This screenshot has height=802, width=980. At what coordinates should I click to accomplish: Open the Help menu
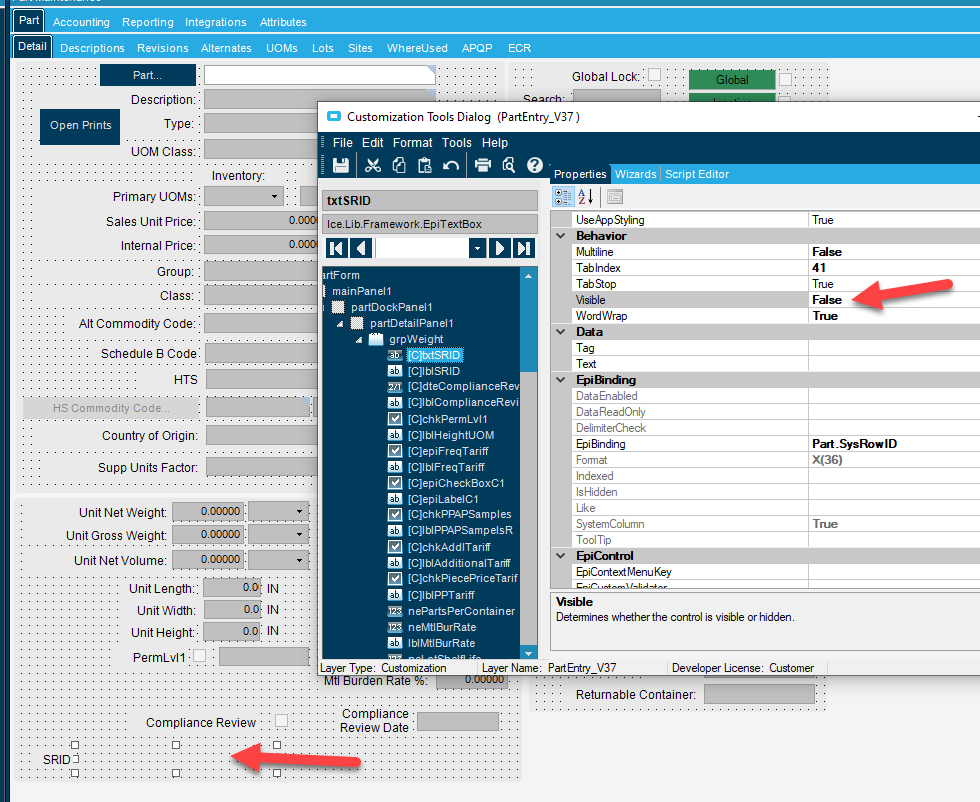[494, 143]
